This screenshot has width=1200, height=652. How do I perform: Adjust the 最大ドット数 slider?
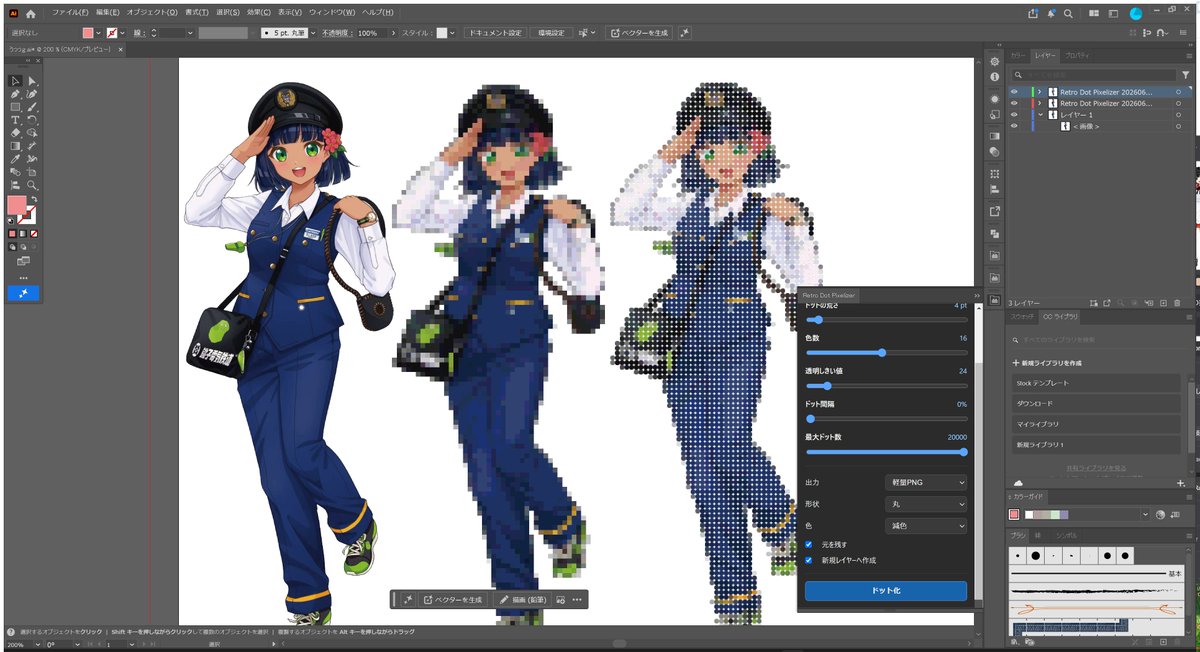pyautogui.click(x=886, y=451)
